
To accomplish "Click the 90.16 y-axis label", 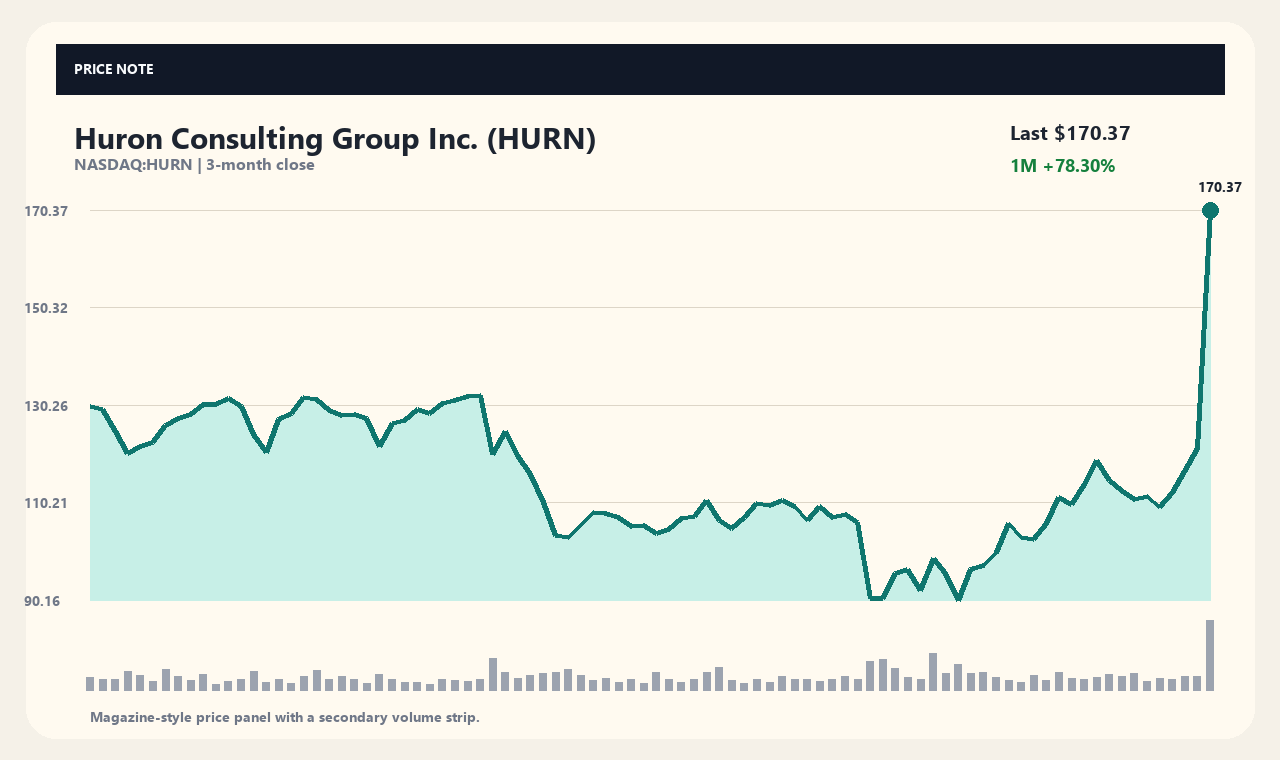I will click(42, 601).
